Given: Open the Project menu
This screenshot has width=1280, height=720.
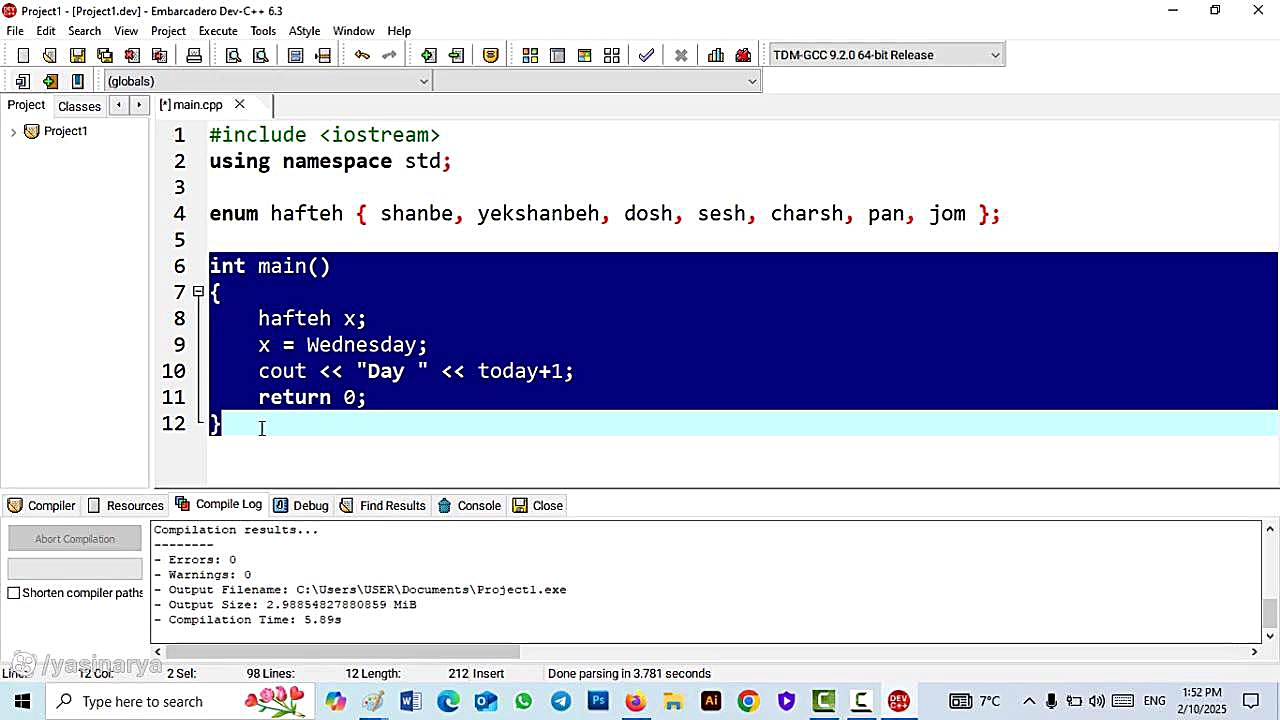Looking at the screenshot, I should [168, 31].
